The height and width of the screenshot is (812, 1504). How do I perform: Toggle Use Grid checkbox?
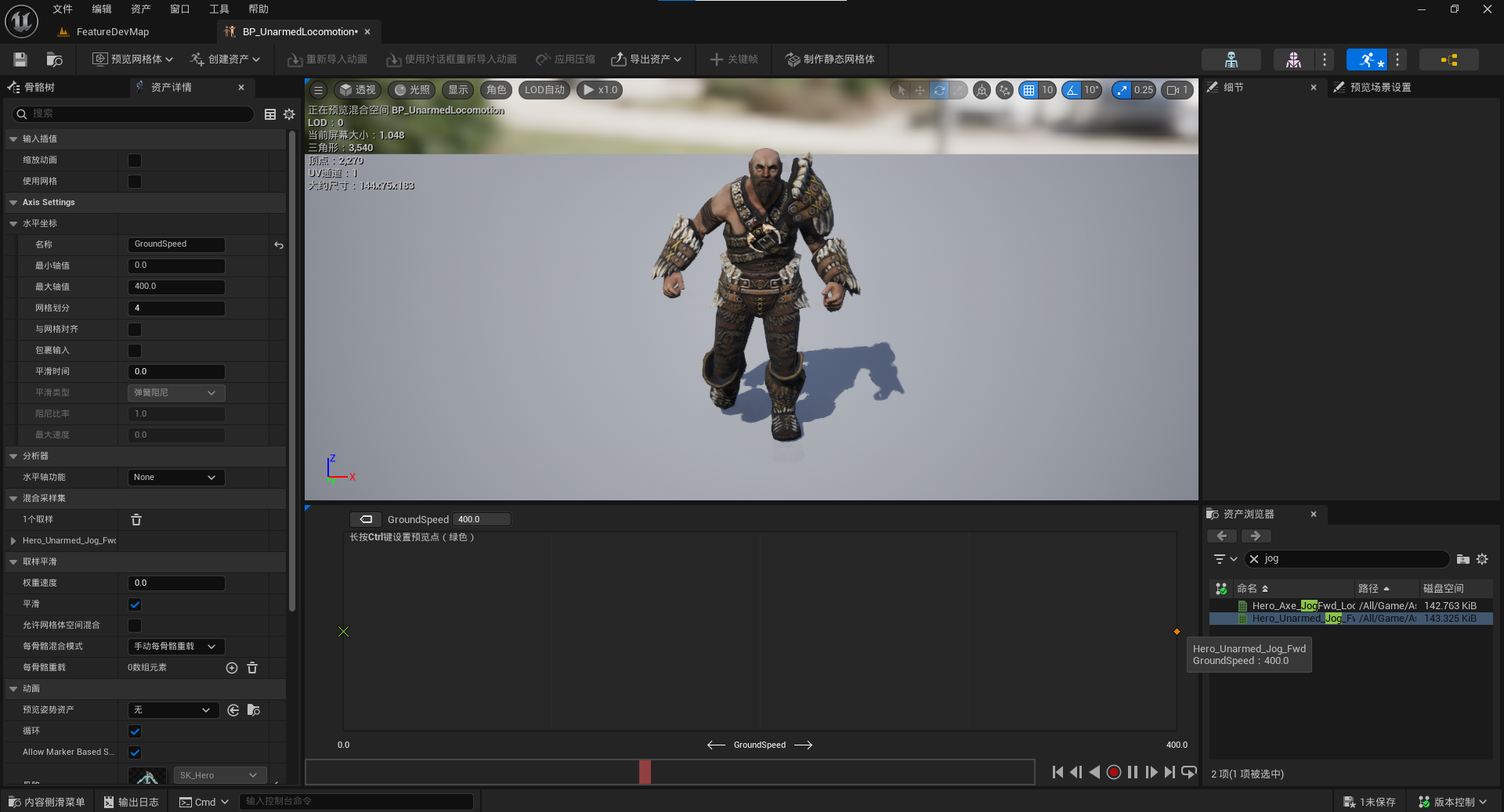[x=135, y=182]
